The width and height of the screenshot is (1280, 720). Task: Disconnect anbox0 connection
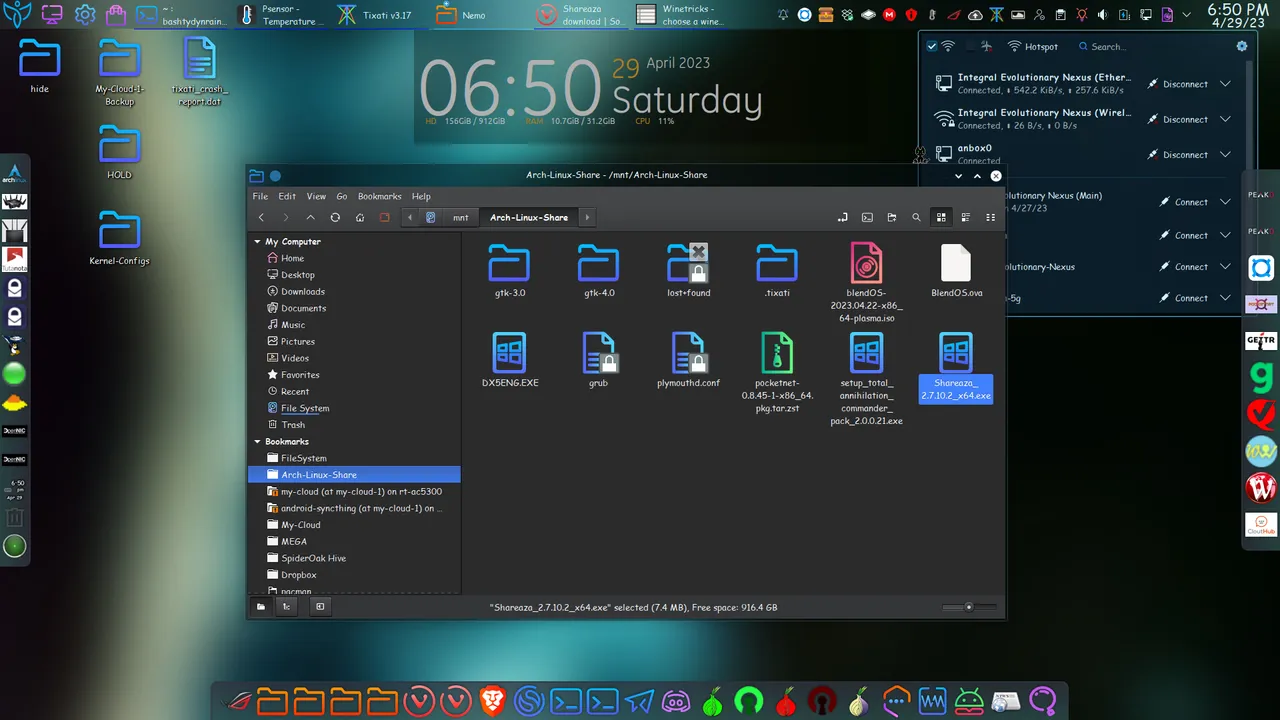click(x=1178, y=154)
